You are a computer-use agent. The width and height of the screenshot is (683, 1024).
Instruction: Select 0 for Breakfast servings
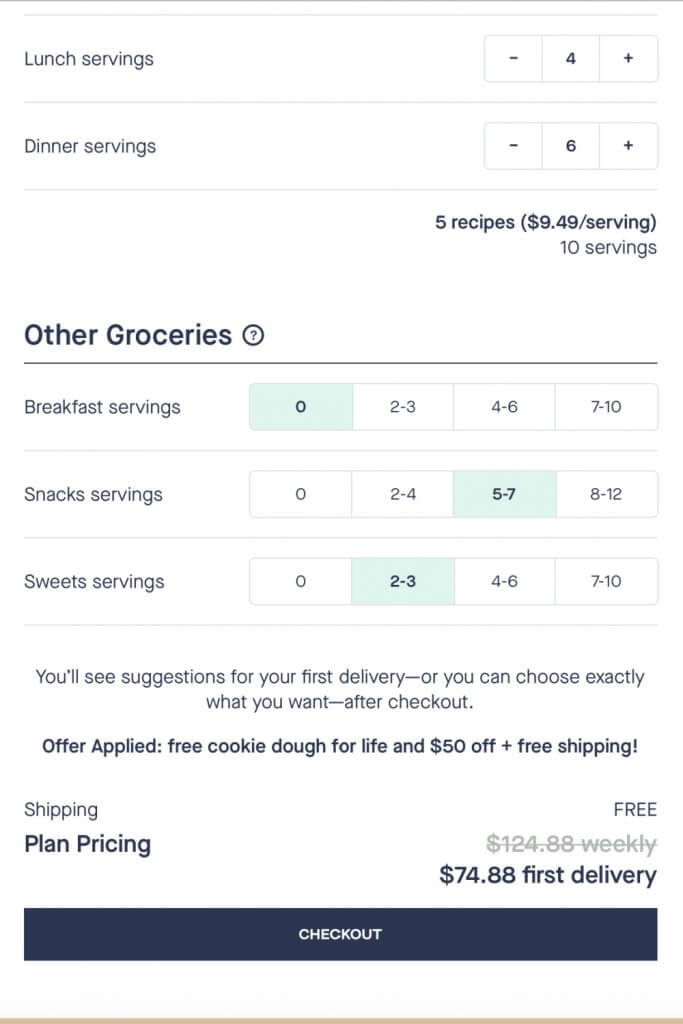pyautogui.click(x=301, y=407)
